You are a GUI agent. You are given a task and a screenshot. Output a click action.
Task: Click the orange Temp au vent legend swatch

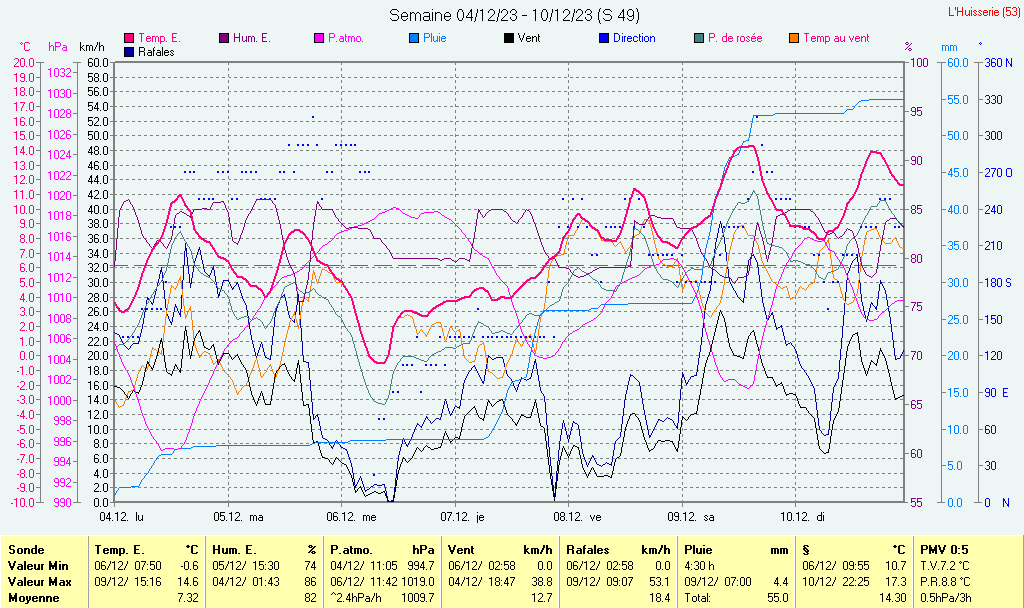pyautogui.click(x=794, y=39)
